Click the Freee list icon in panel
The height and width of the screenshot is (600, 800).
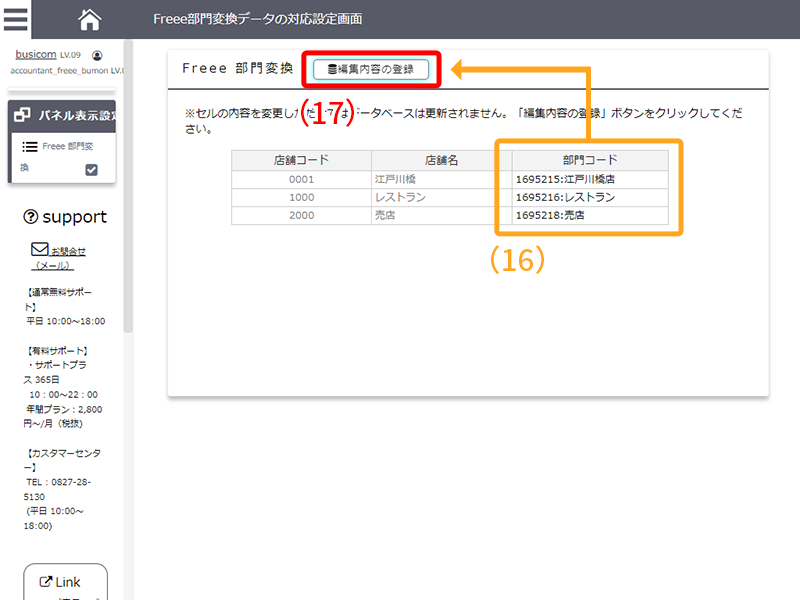[x=30, y=146]
